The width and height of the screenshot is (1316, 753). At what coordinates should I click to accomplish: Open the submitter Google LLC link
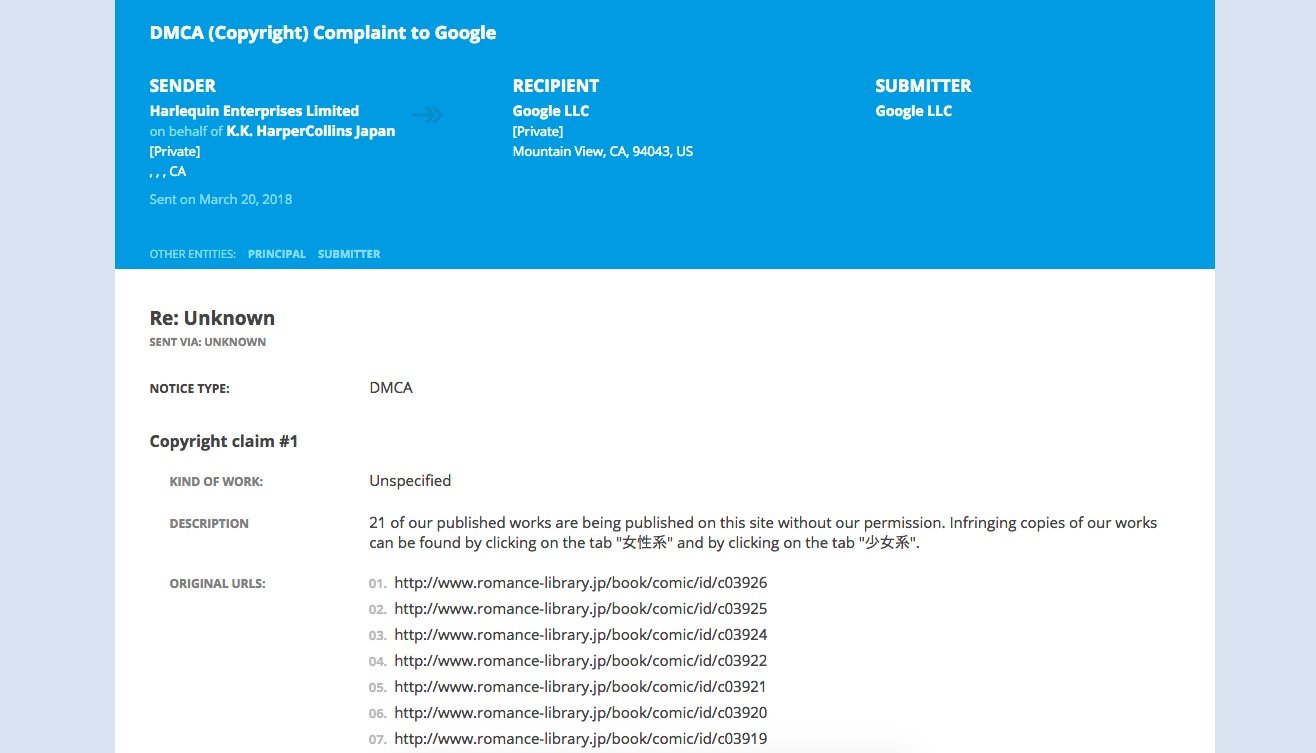(914, 111)
